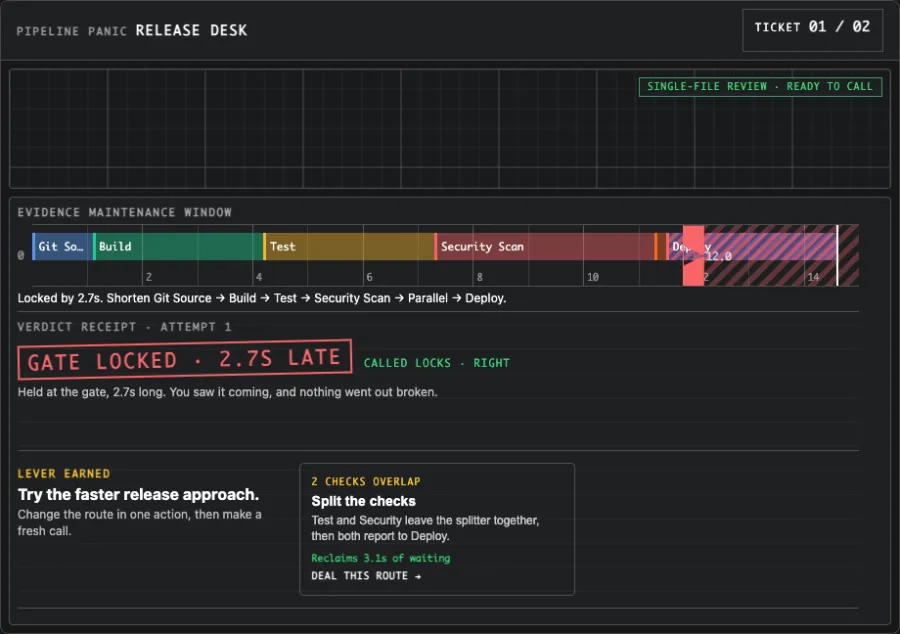Click the VERDICT RECEIPT · ATTEMPT 1 label

pyautogui.click(x=125, y=327)
